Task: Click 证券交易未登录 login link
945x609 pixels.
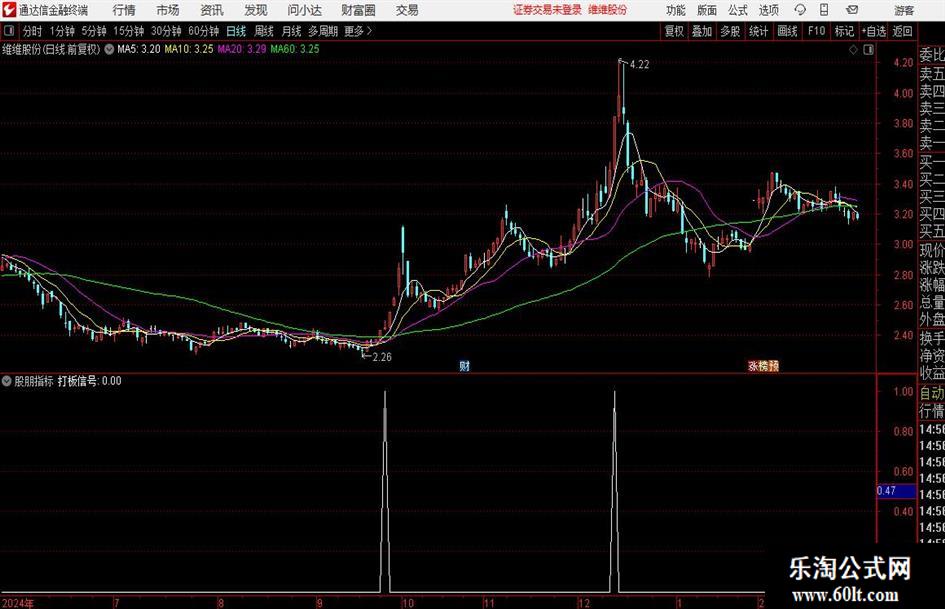Action: [547, 10]
